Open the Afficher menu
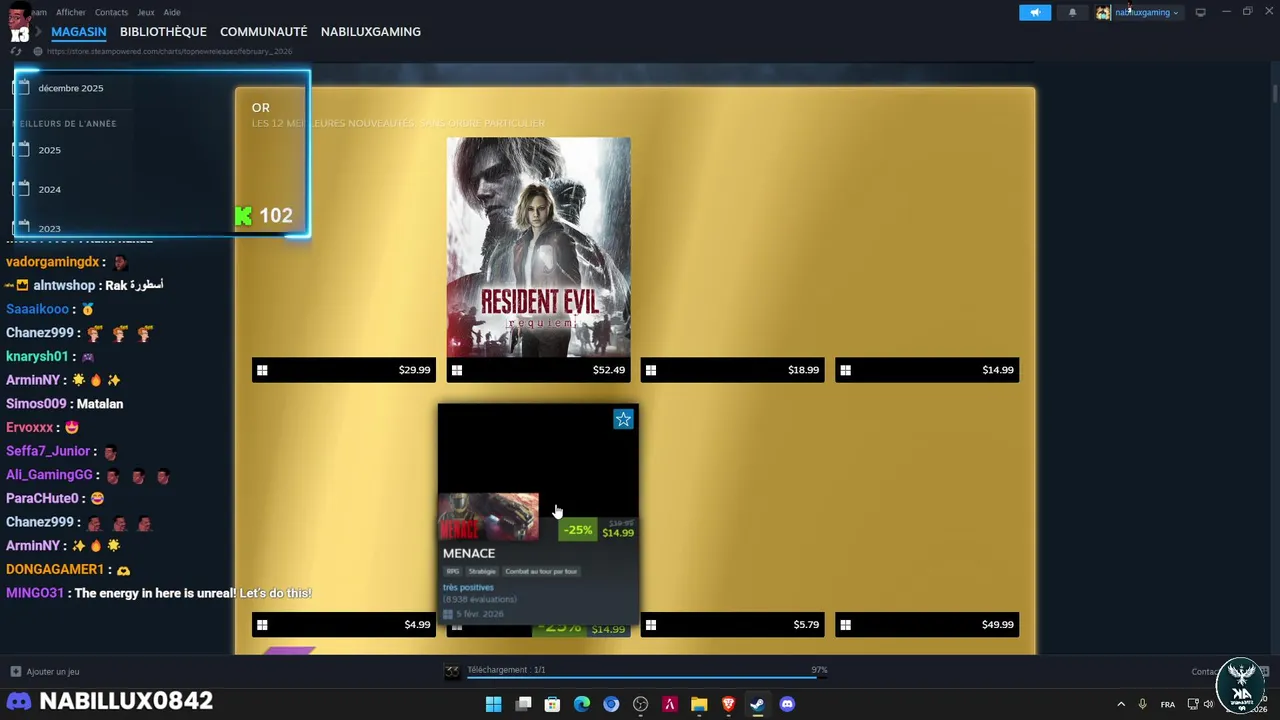Viewport: 1280px width, 720px height. pos(70,12)
